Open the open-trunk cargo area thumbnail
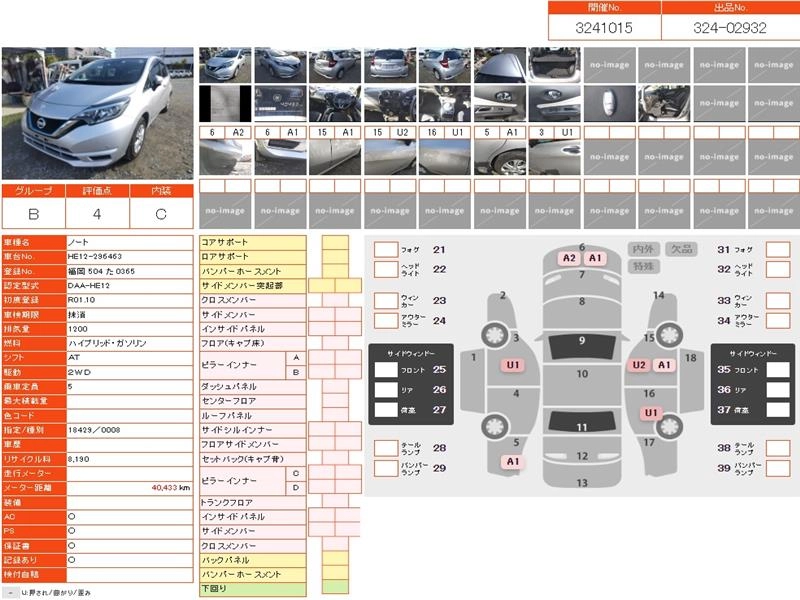The image size is (800, 600). pos(554,65)
